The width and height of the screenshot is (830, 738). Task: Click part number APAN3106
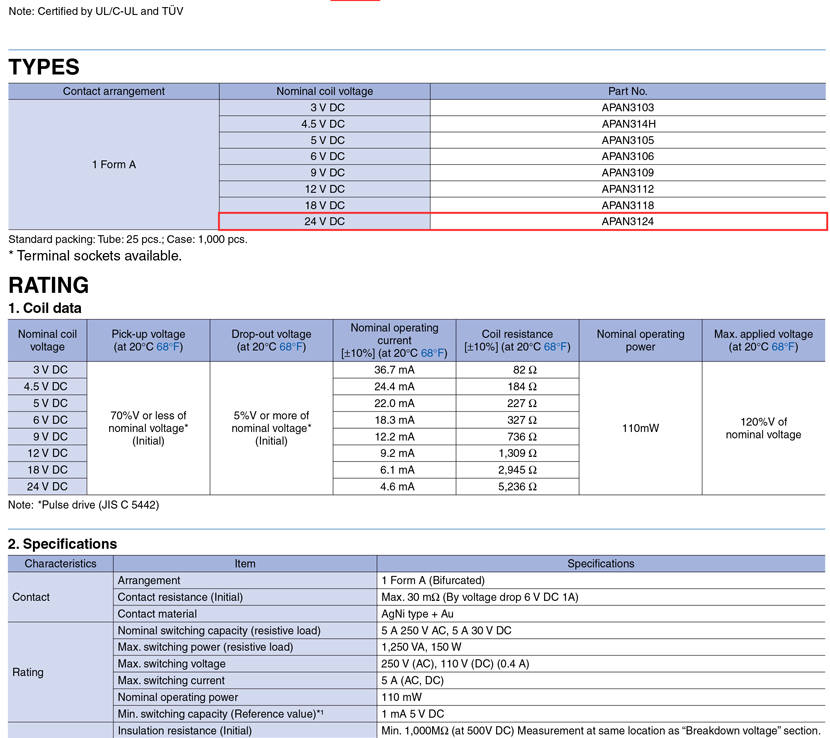pyautogui.click(x=627, y=156)
